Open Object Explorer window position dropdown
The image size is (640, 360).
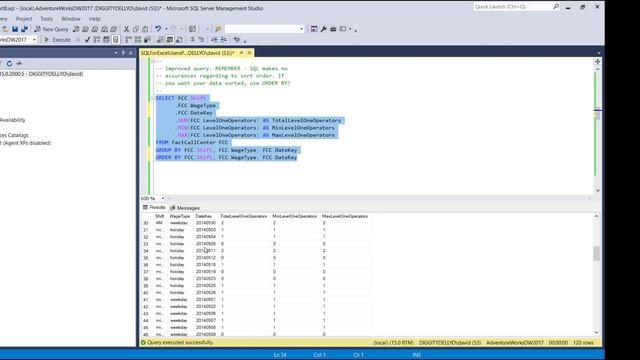coord(116,53)
